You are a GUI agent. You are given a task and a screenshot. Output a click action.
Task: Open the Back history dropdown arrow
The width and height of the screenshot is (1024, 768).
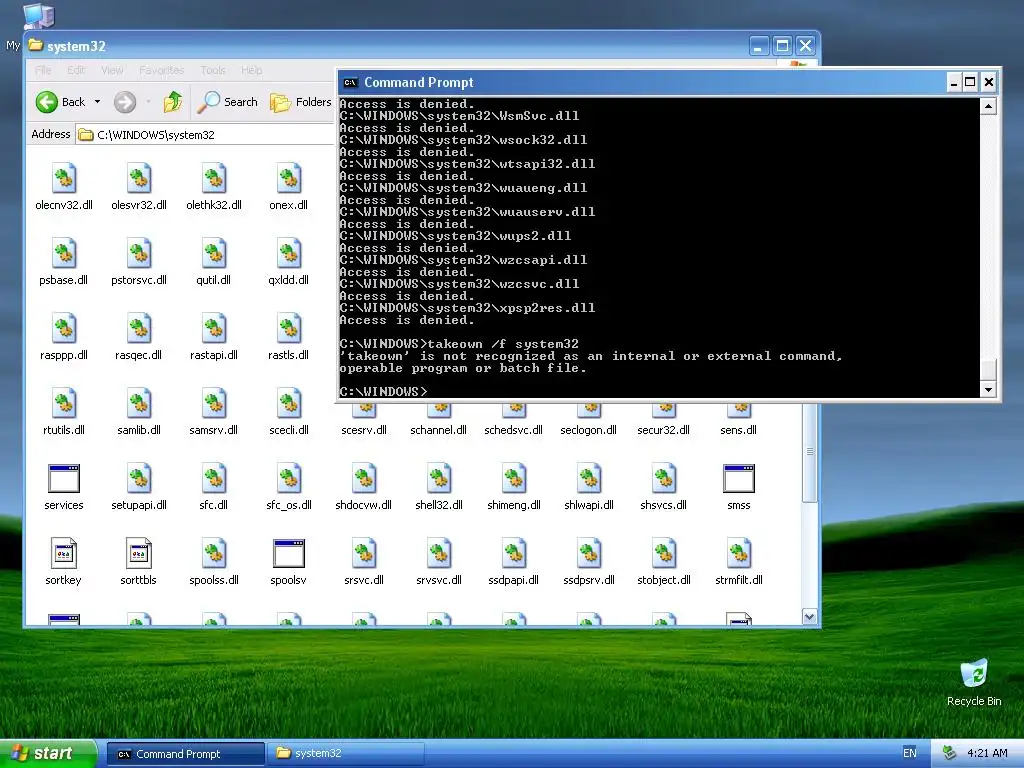point(97,102)
